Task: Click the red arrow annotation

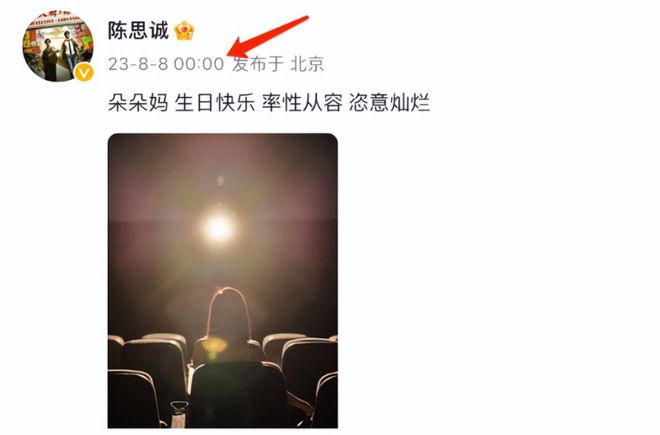Action: pos(268,37)
